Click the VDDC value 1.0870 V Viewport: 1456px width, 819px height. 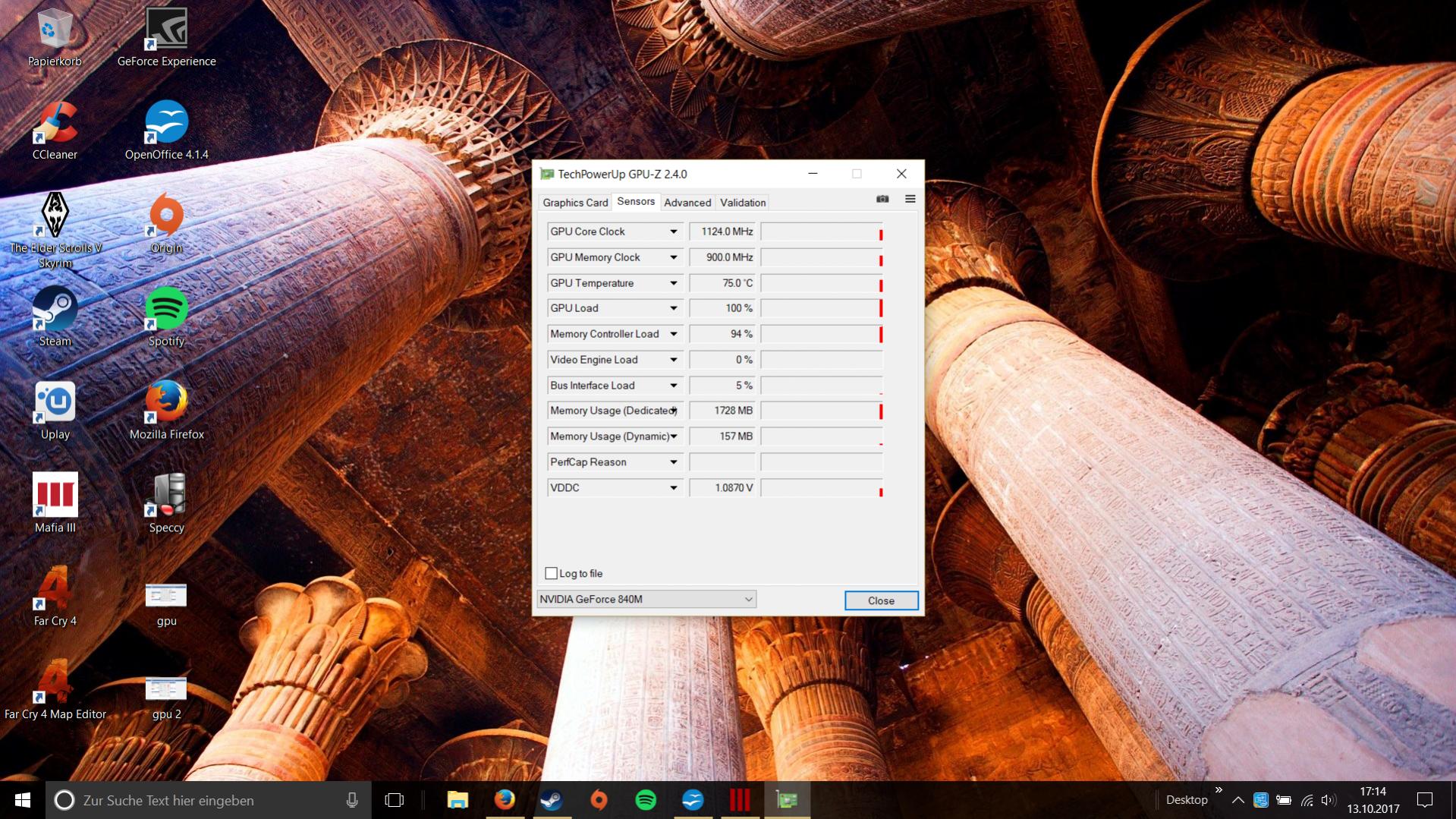(x=722, y=488)
